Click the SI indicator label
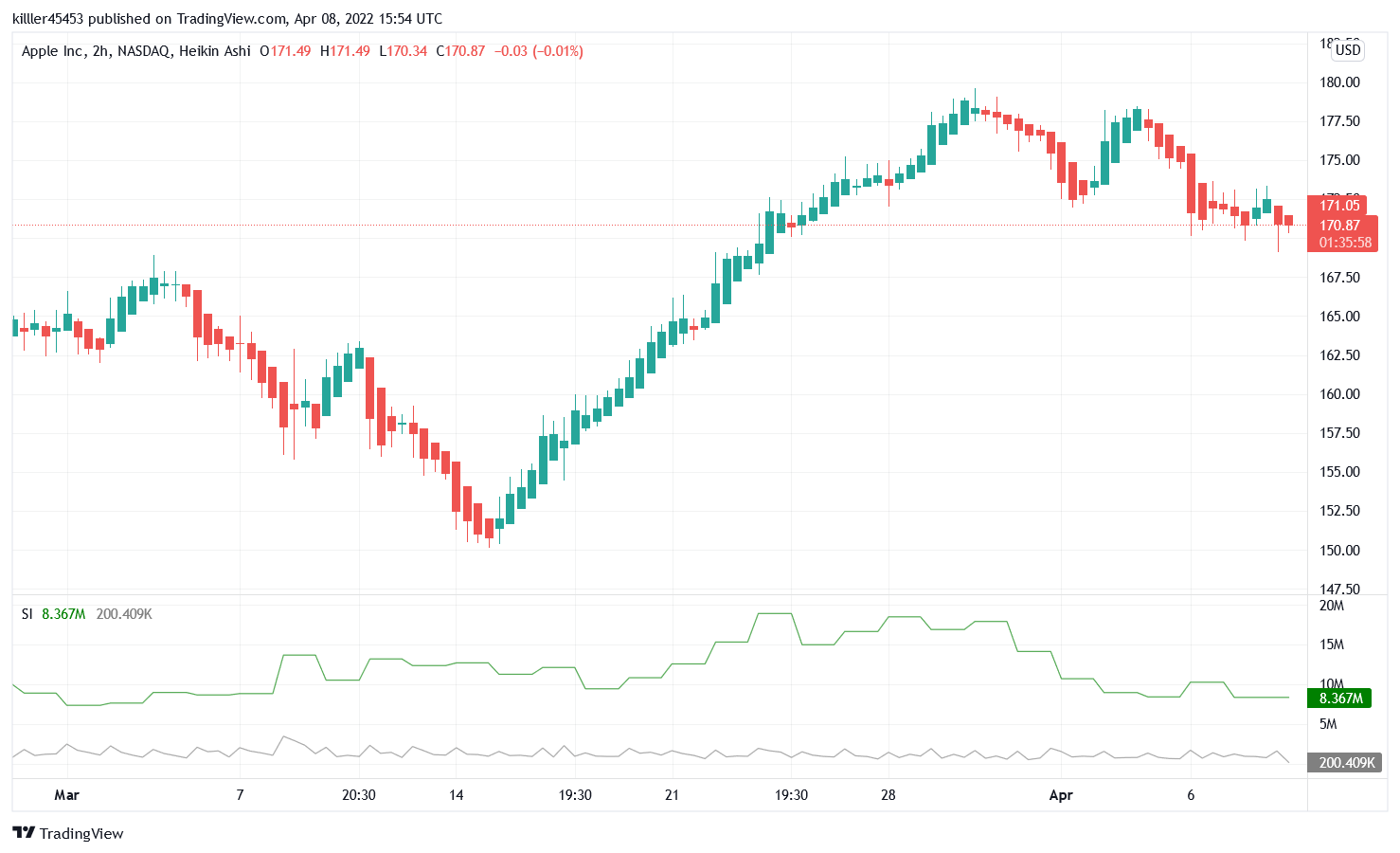 pos(27,614)
